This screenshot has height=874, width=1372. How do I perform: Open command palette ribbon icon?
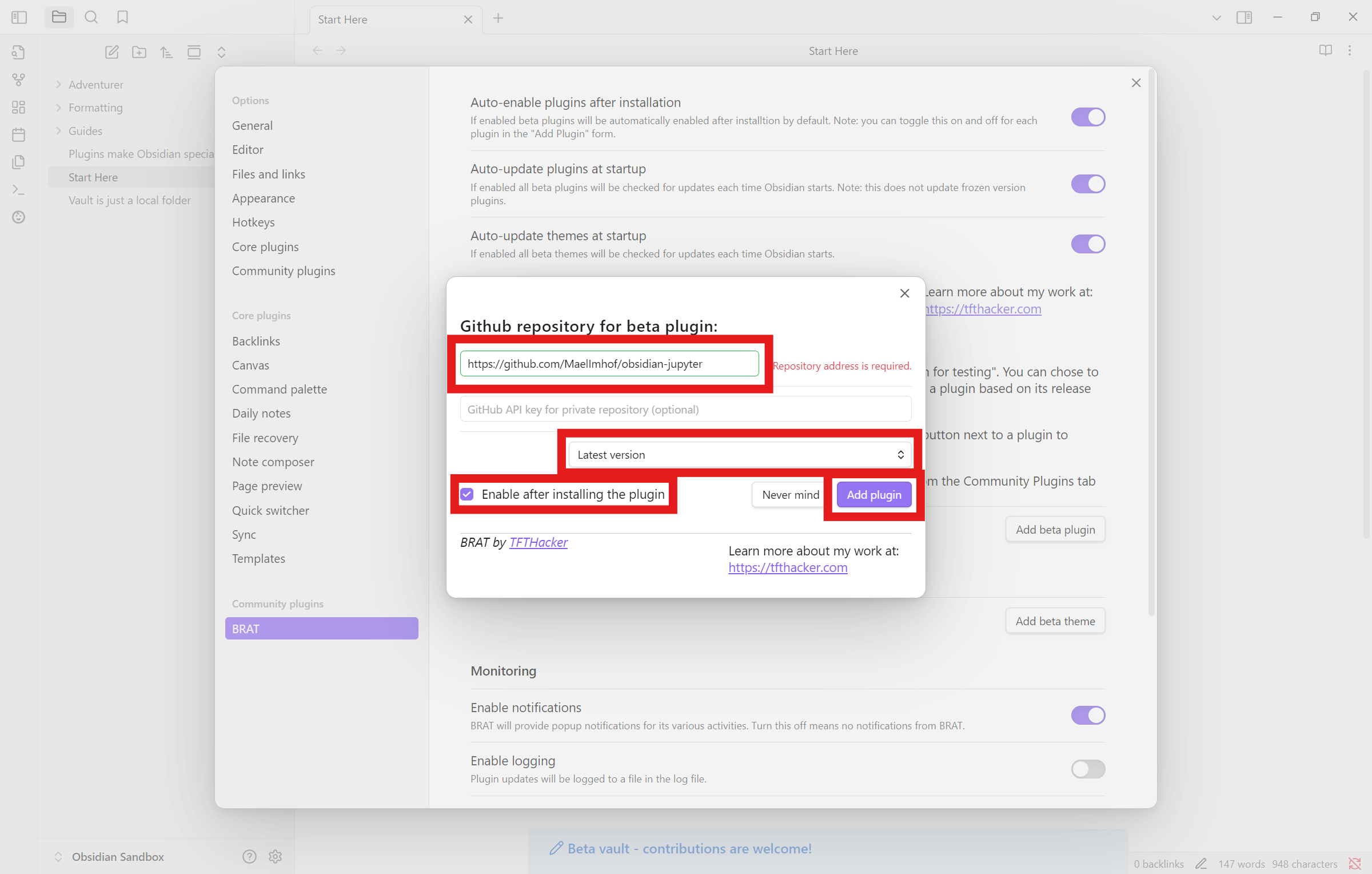tap(18, 189)
